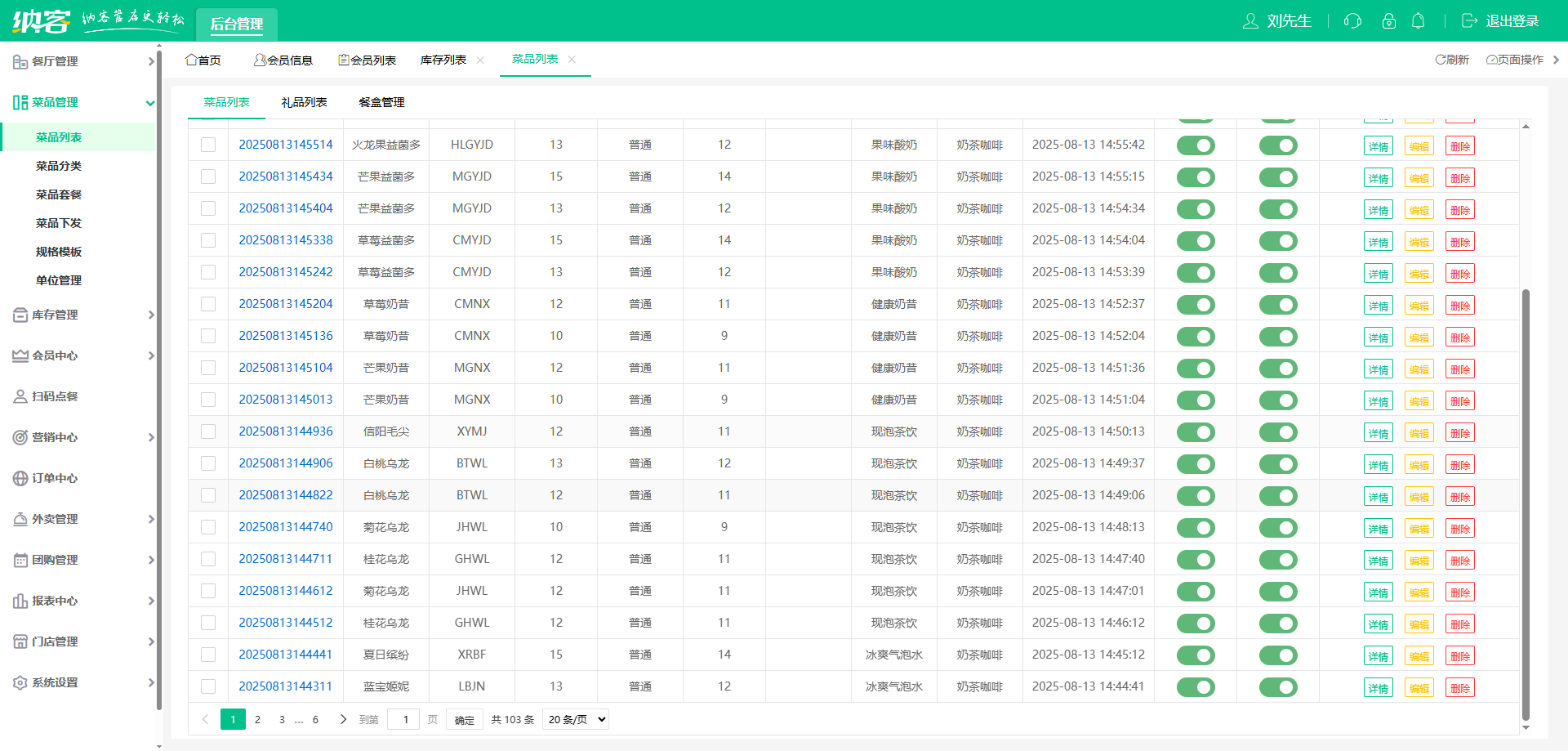Click the 扫码点餐 sidebar icon
Screen dimensions: 1568x751
click(x=20, y=396)
